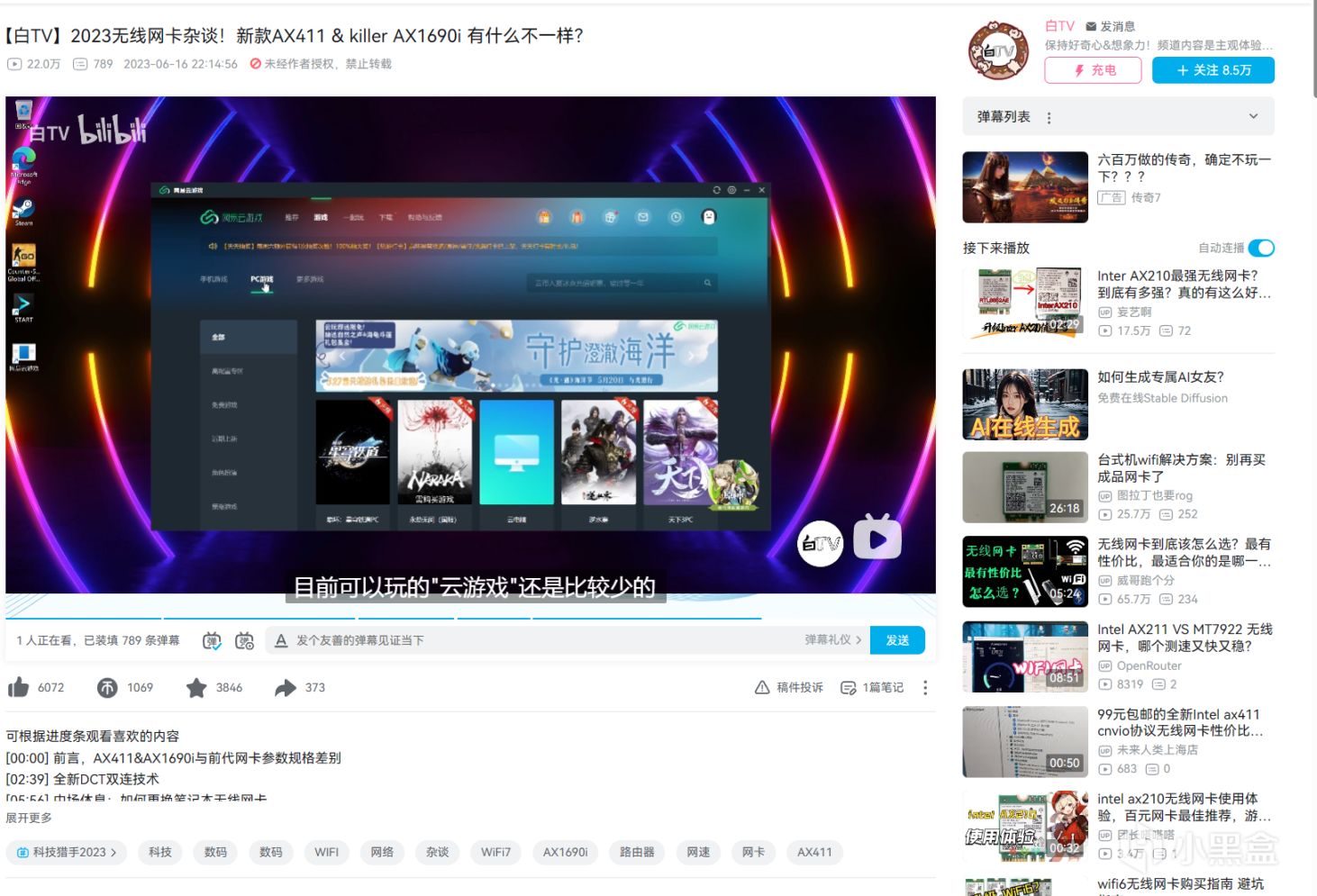Open the three-dot menu next to 弹幕列表
1317x896 pixels.
pyautogui.click(x=1049, y=118)
